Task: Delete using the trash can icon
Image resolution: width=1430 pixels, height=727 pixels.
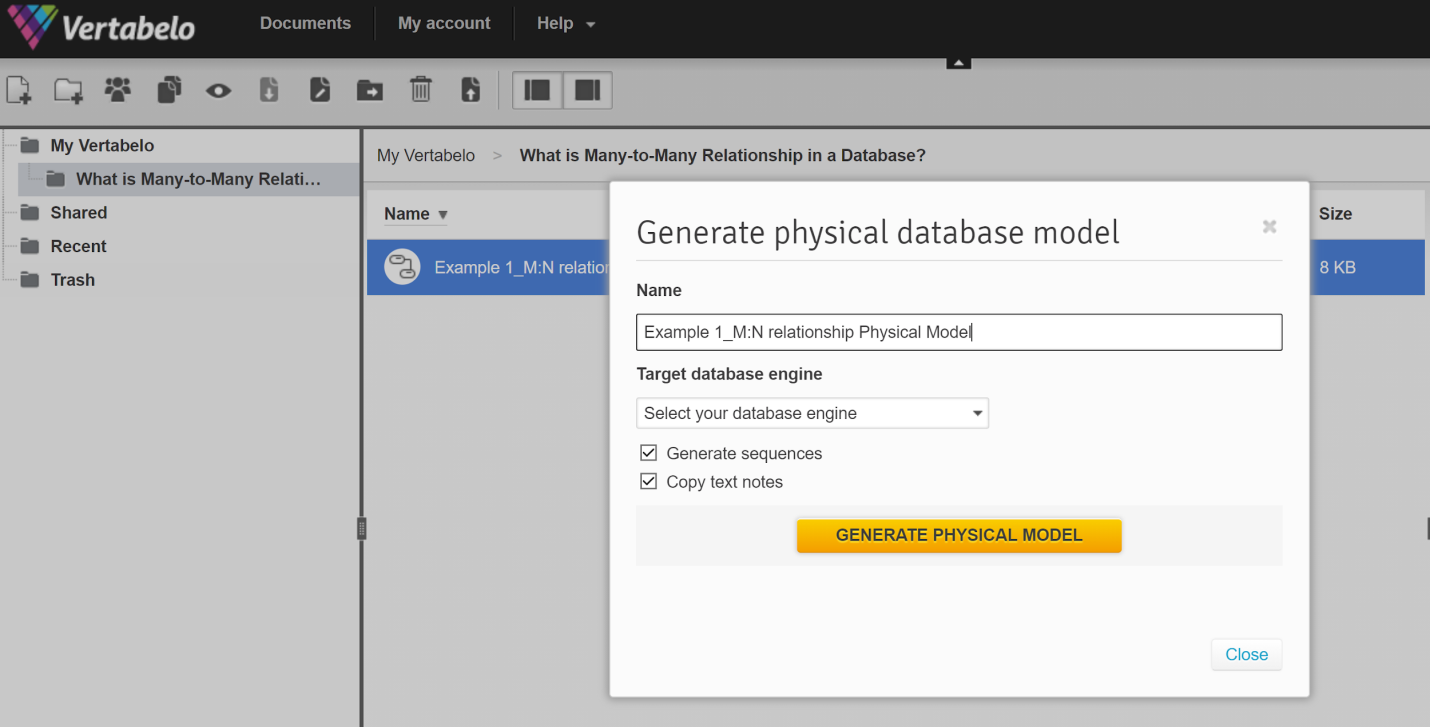Action: tap(420, 90)
